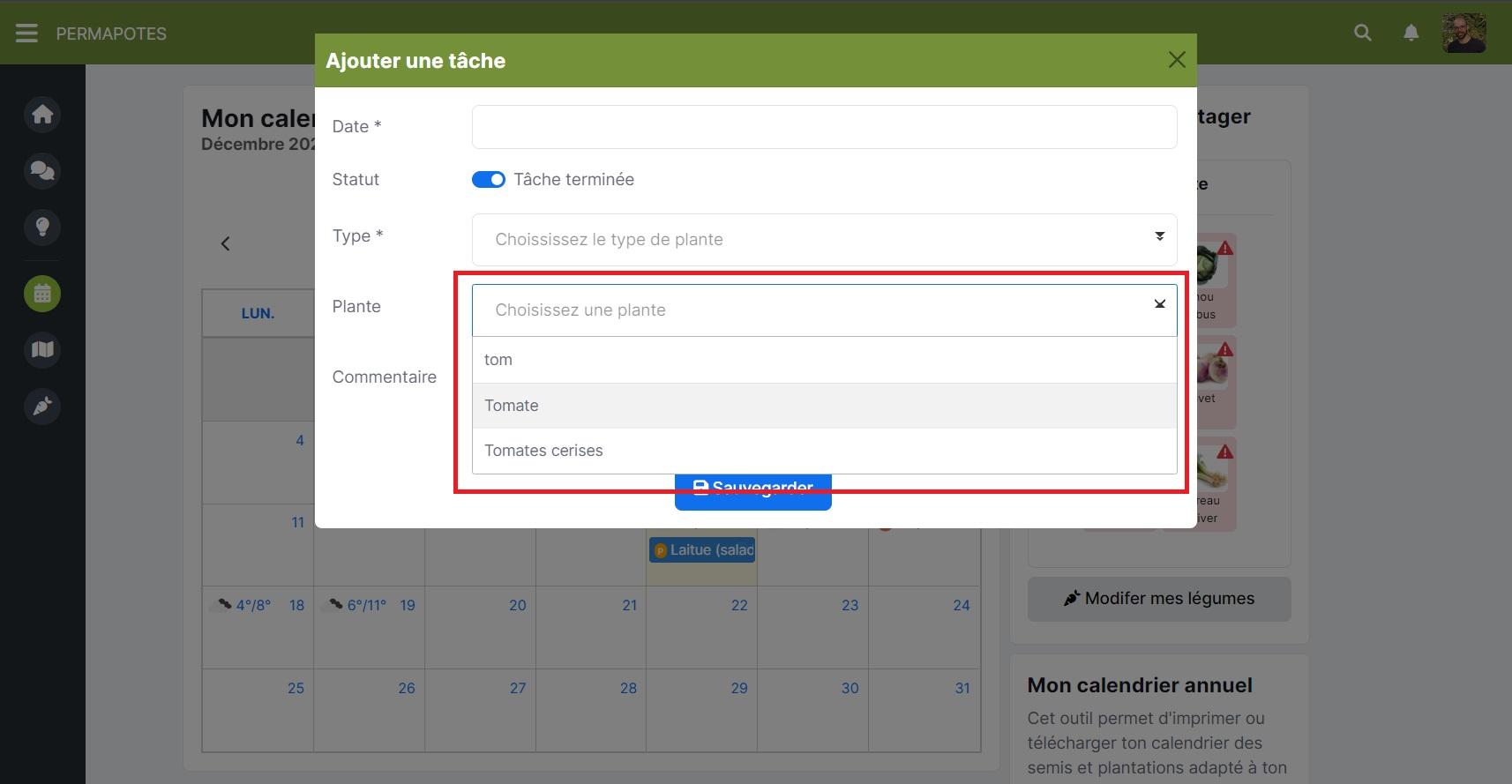Collapse the Plante dropdown using its arrow
Screen dimensions: 1512x784
(x=1159, y=304)
